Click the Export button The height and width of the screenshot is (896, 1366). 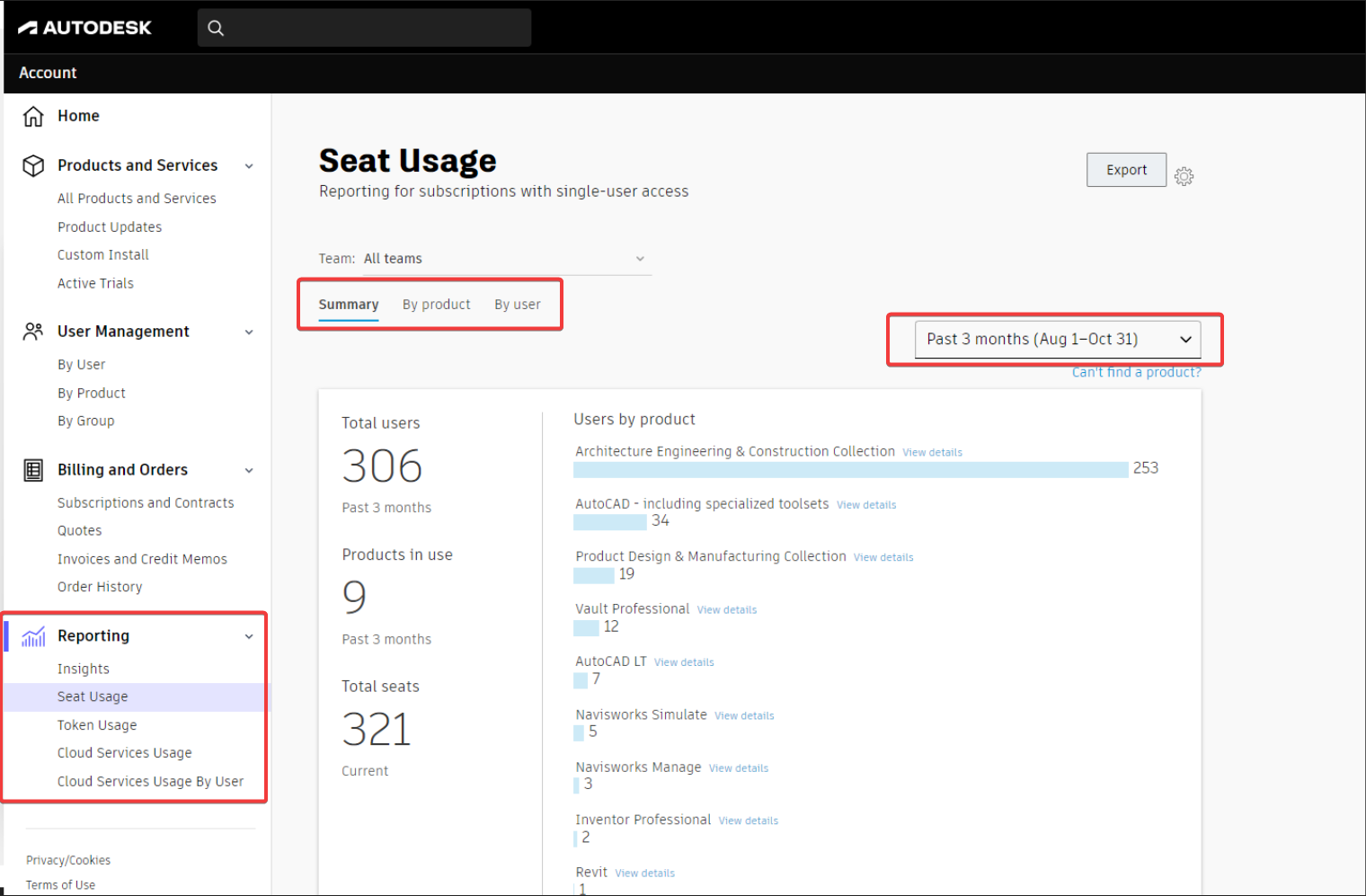[x=1127, y=170]
